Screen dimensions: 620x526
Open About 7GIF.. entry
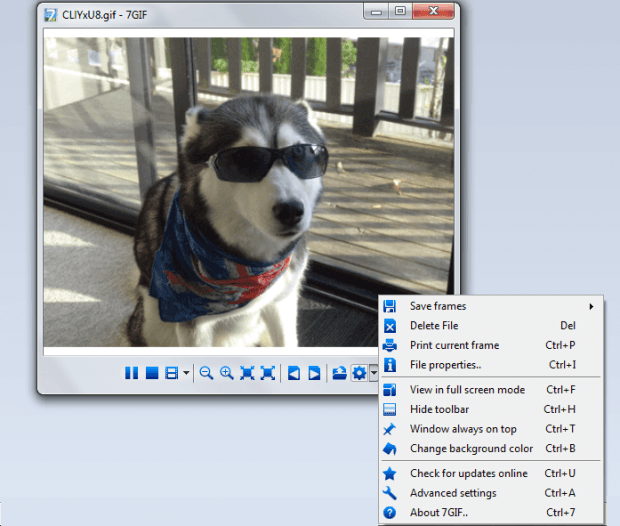pyautogui.click(x=491, y=513)
